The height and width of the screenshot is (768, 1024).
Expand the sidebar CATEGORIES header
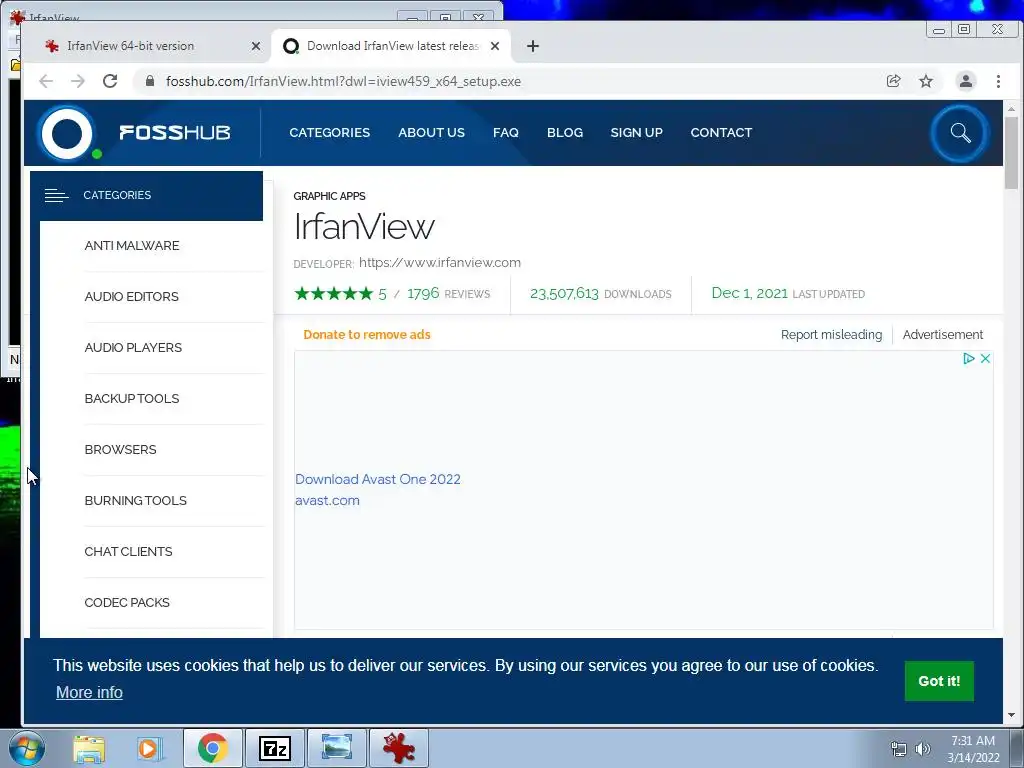click(147, 195)
